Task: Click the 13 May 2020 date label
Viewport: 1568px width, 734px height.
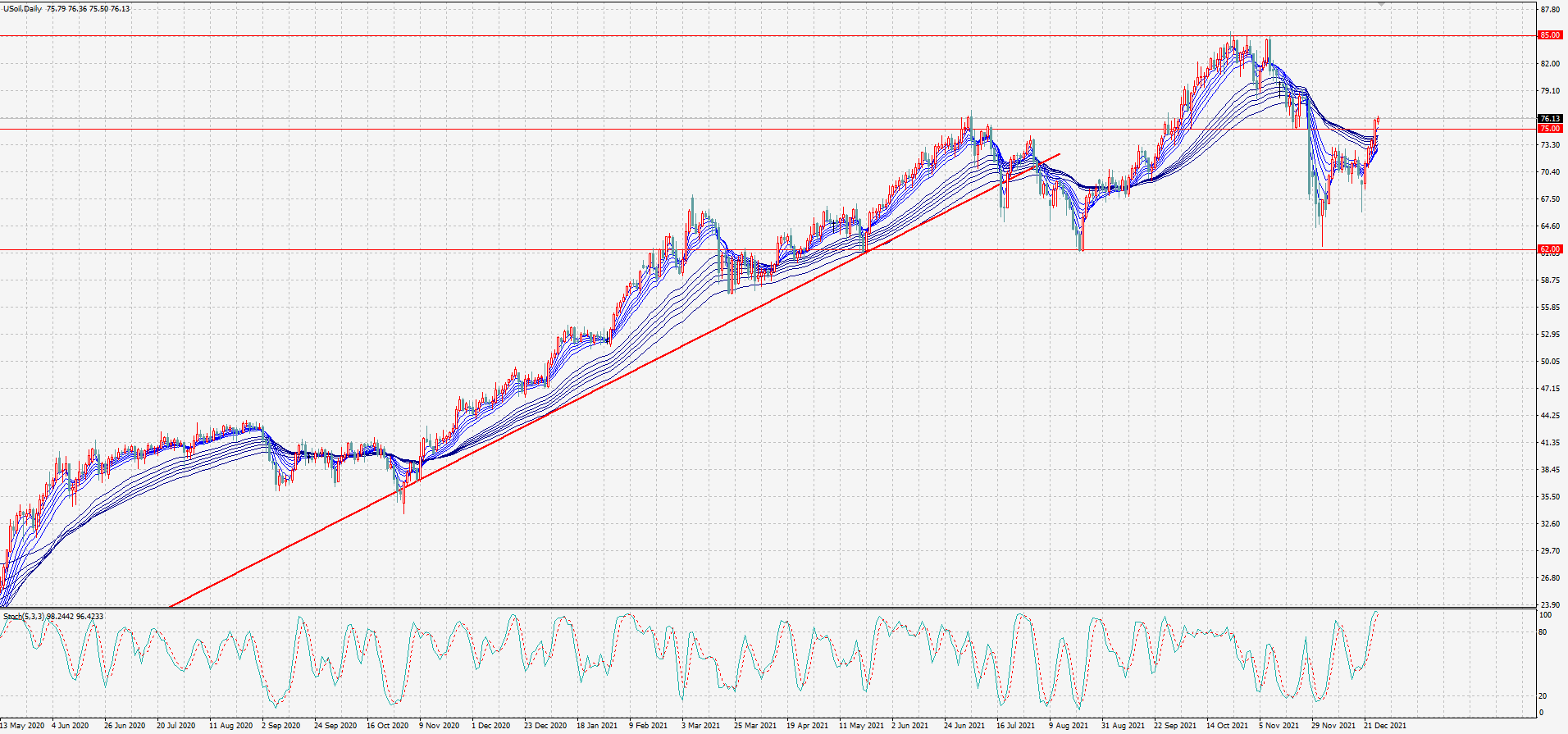Action: [22, 726]
